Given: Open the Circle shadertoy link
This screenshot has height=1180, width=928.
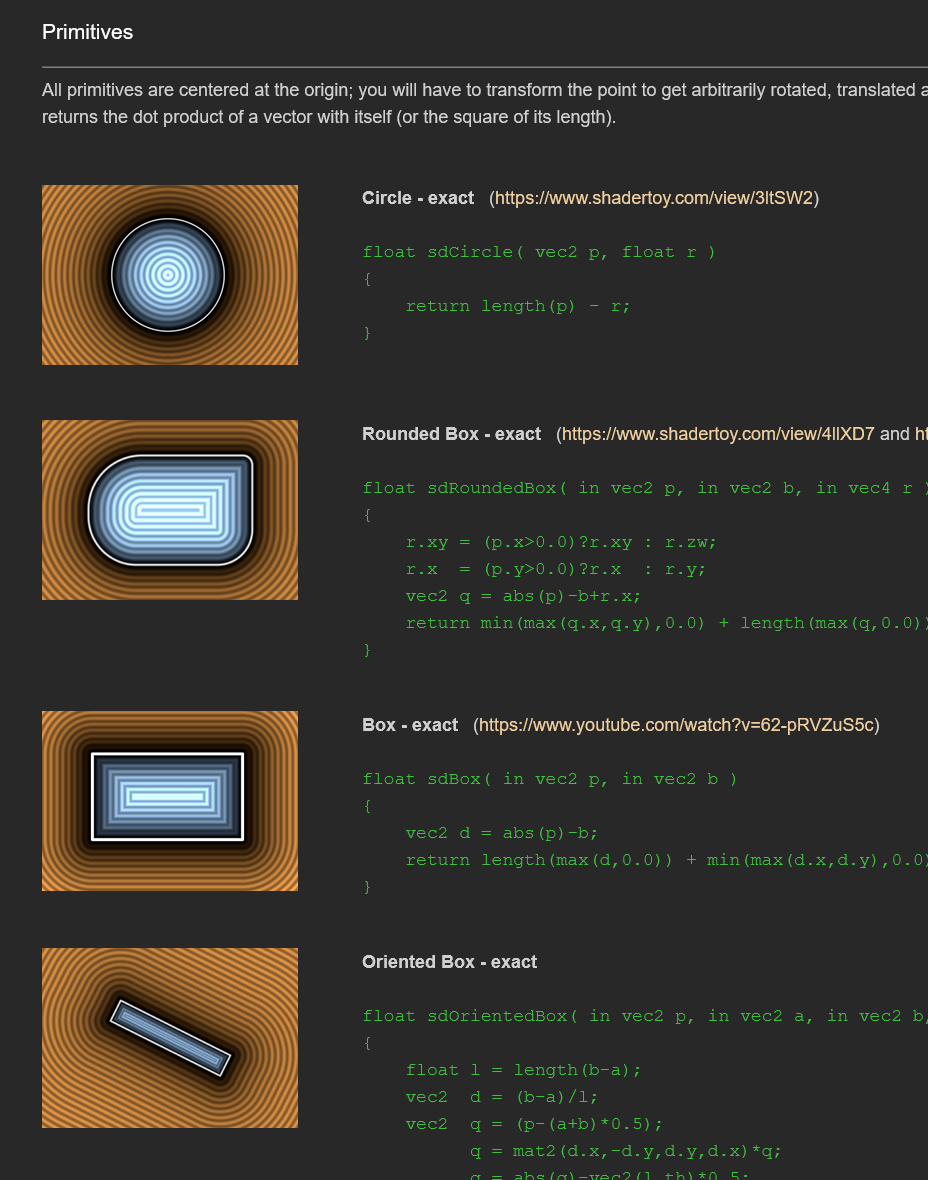Looking at the screenshot, I should pyautogui.click(x=654, y=198).
